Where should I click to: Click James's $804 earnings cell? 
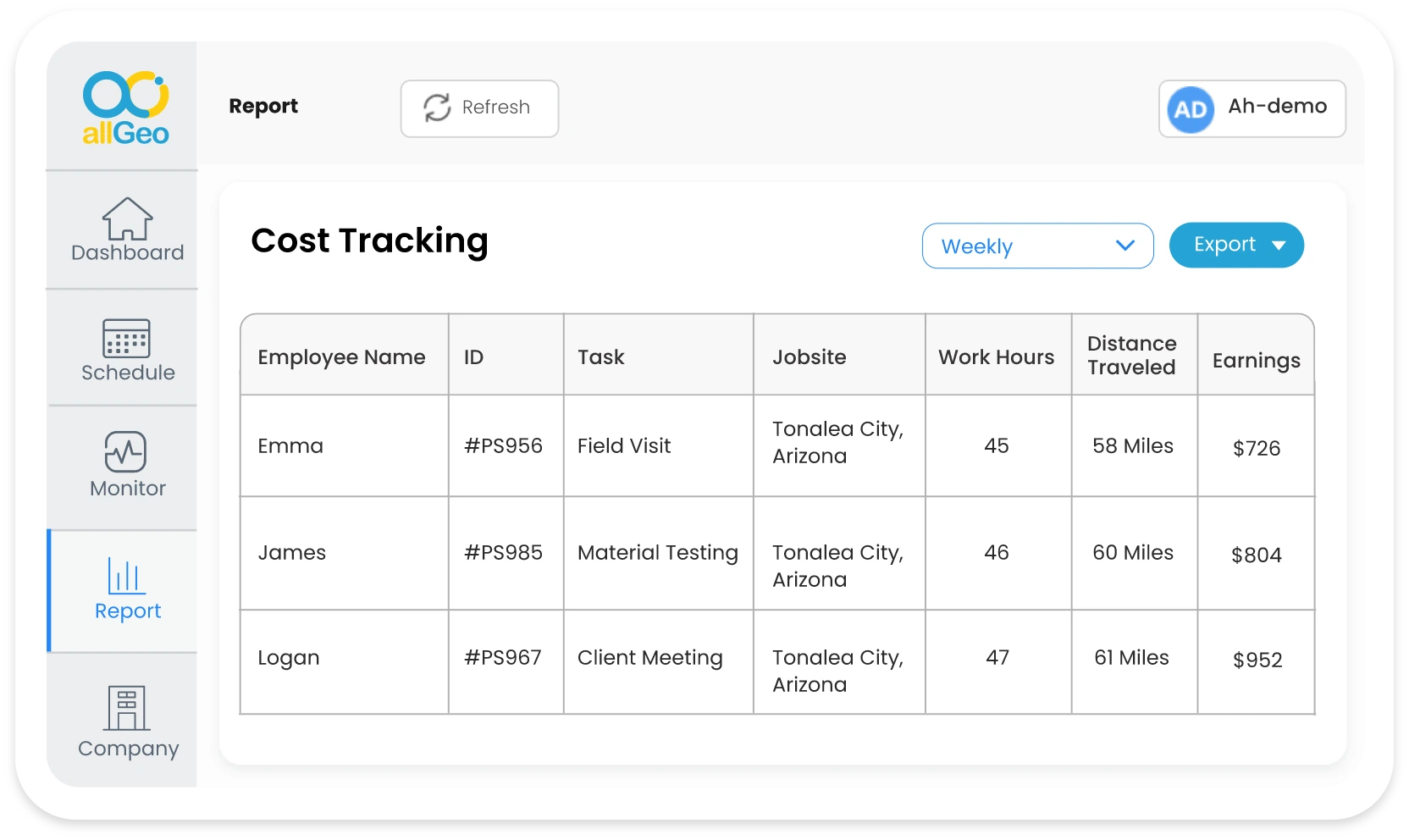tap(1257, 554)
